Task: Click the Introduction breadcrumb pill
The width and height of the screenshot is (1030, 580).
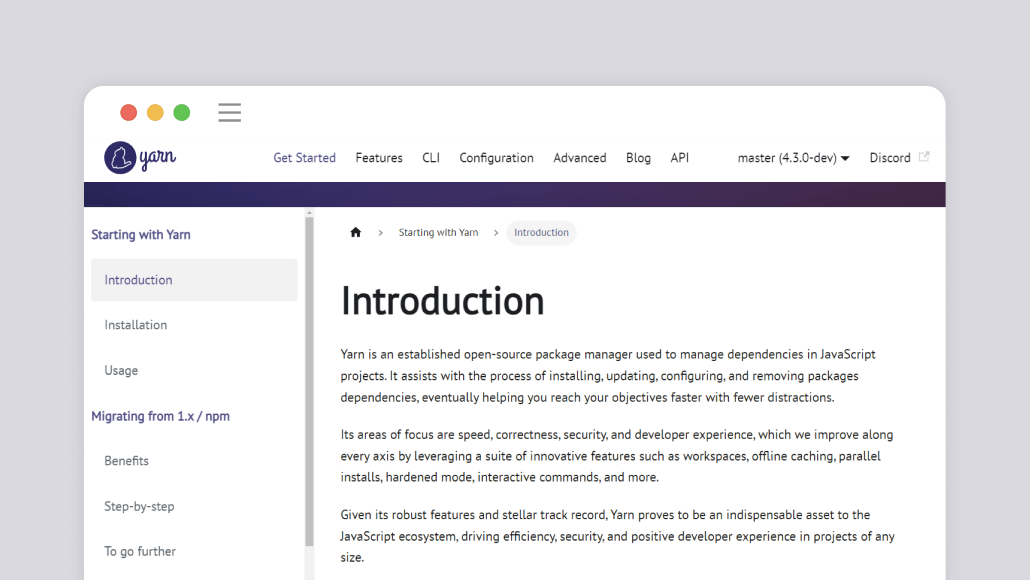Action: coord(541,233)
